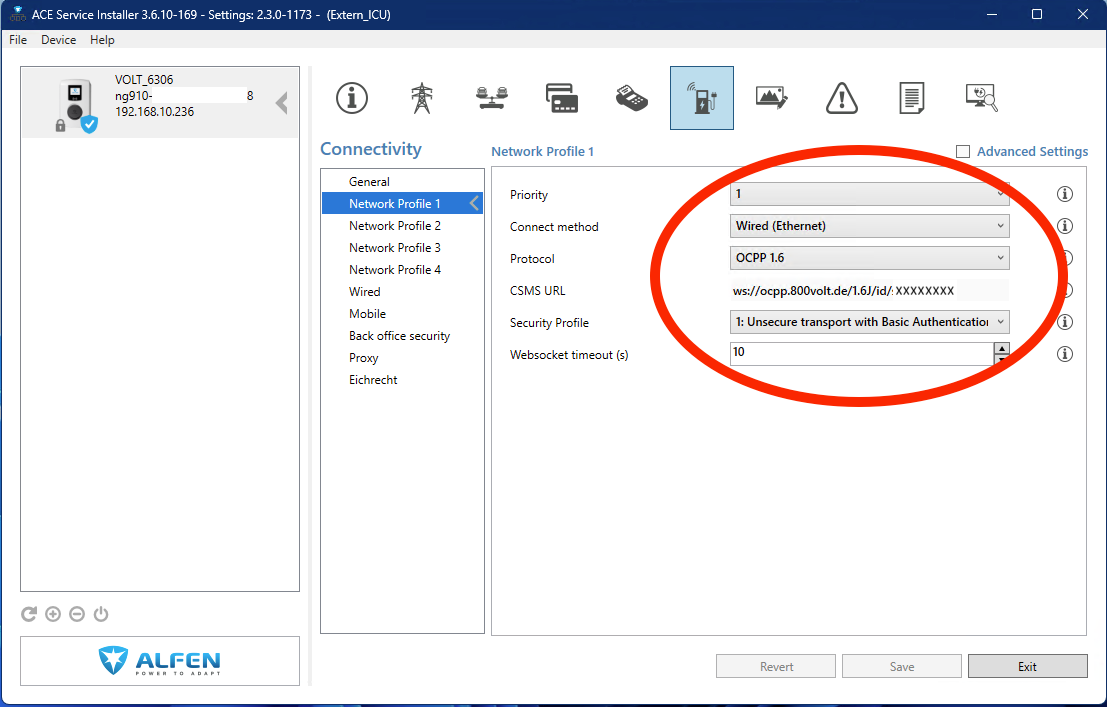Image resolution: width=1107 pixels, height=707 pixels.
Task: Select Back office security in sidebar
Action: click(399, 336)
